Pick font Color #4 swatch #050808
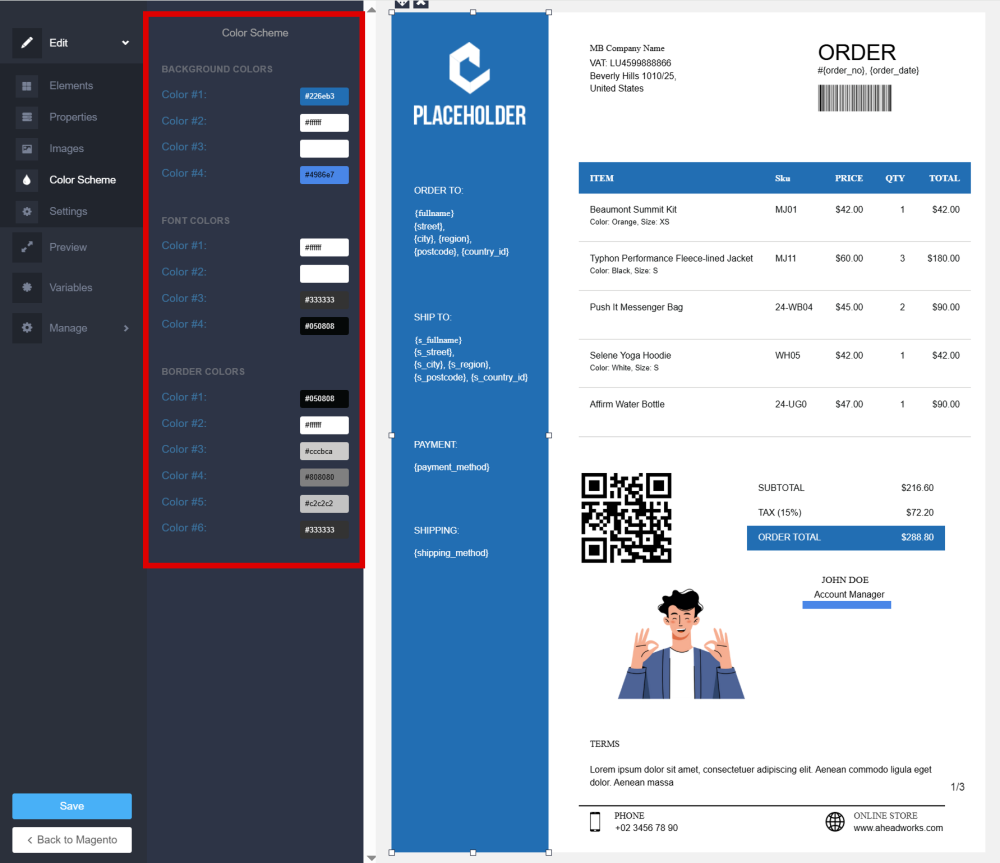This screenshot has height=863, width=1000. point(324,326)
